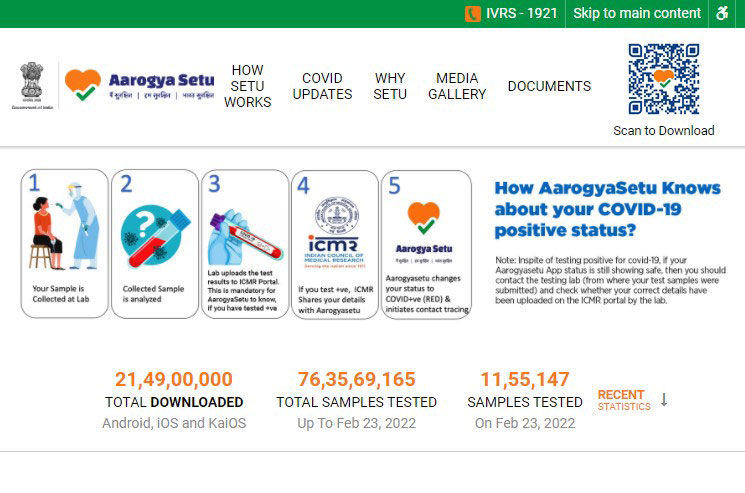The image size is (745, 493).
Task: Click the Government of India emblem
Action: (33, 84)
